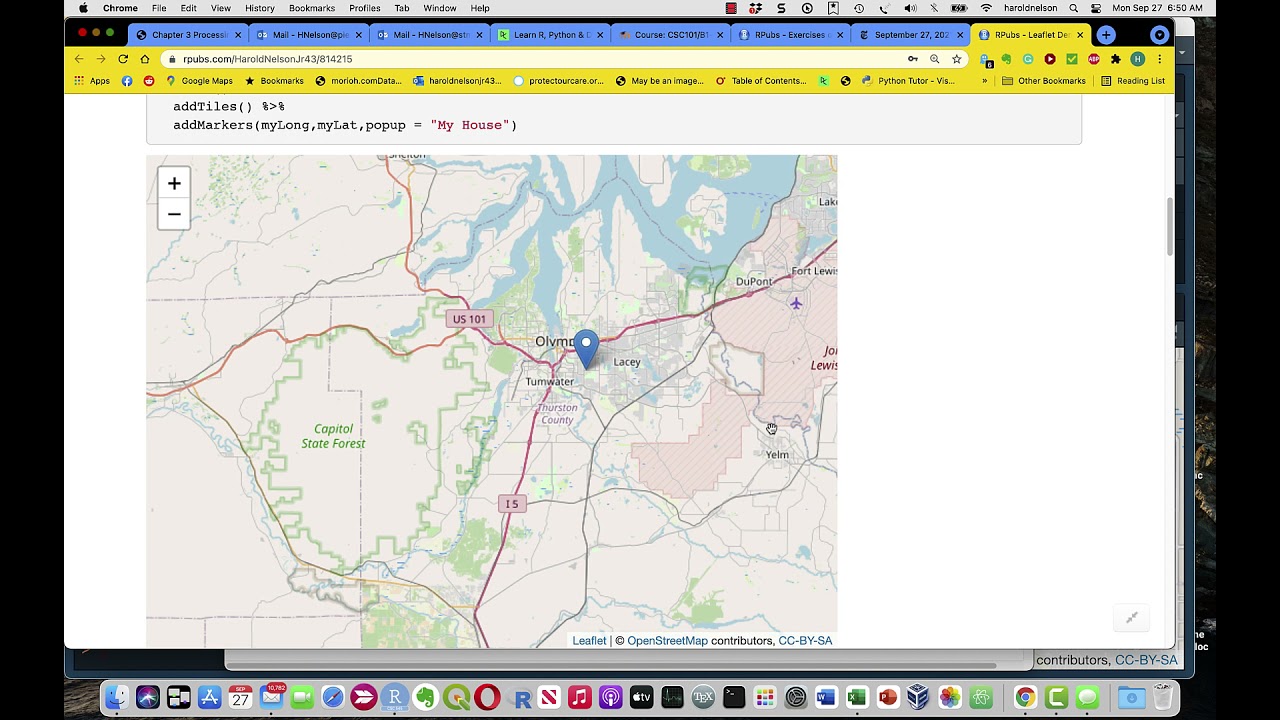
Task: Open Mail from the Dock
Action: click(271, 697)
